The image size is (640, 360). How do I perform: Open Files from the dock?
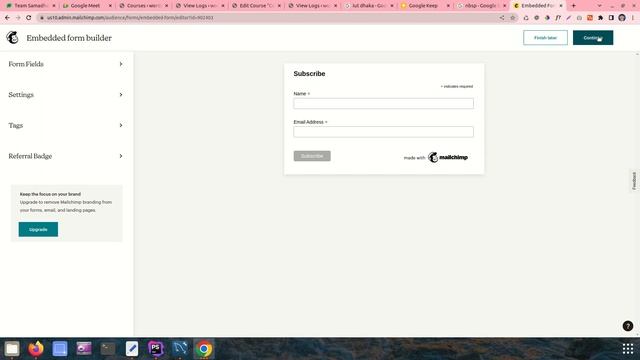(12, 349)
